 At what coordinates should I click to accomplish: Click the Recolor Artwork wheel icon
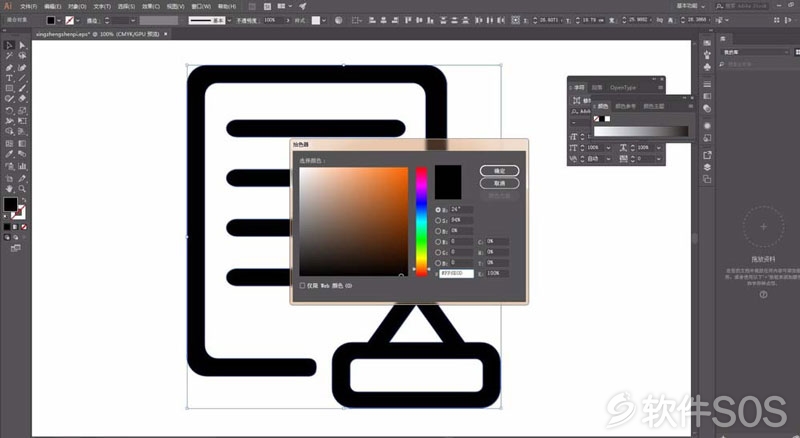(339, 20)
